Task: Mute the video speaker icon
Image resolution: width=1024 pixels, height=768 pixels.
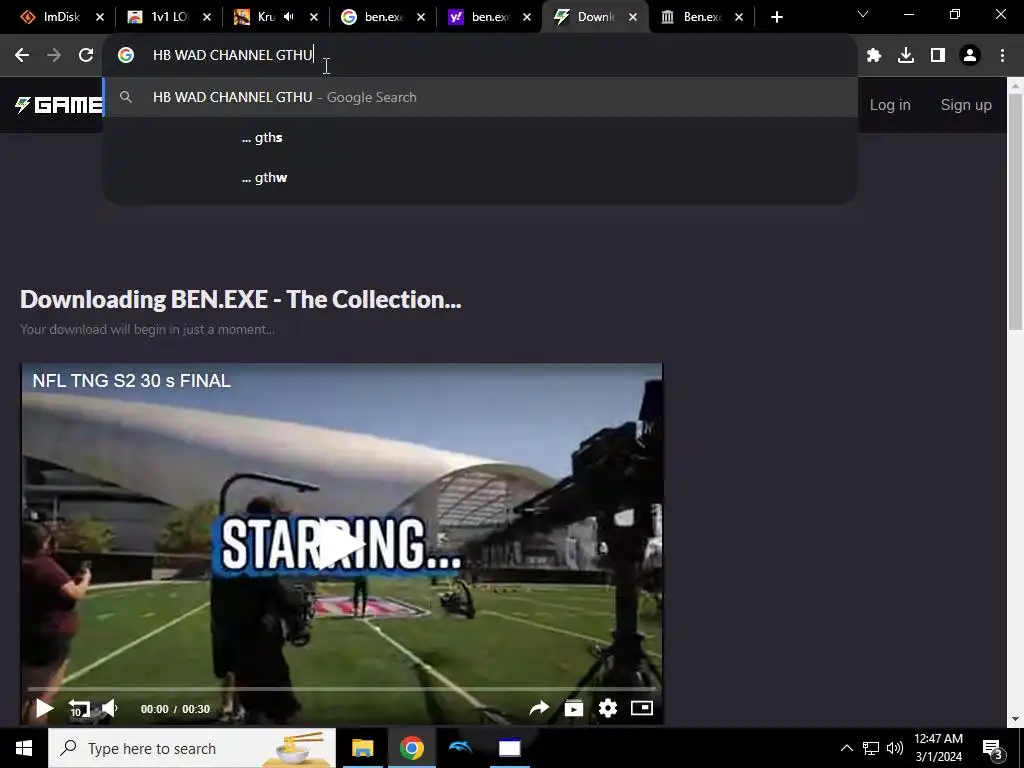Action: click(x=110, y=709)
